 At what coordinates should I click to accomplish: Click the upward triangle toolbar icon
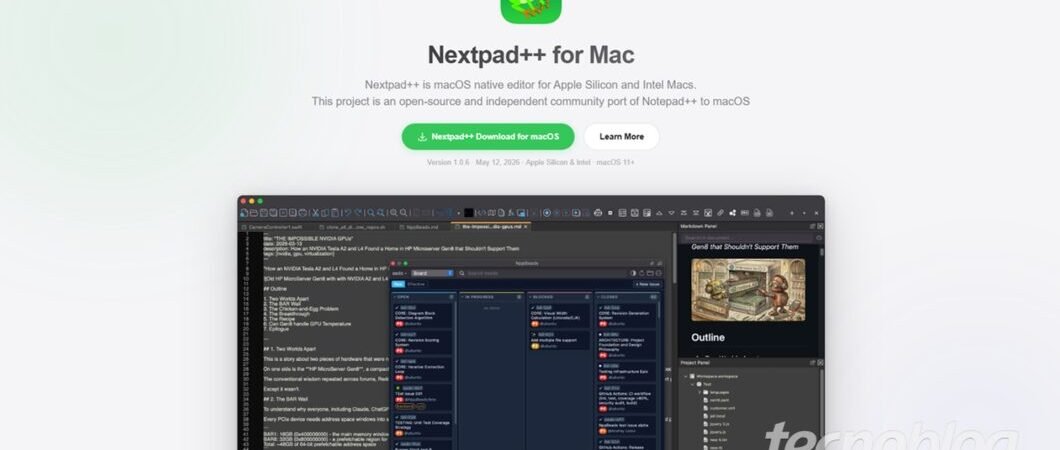click(x=659, y=213)
